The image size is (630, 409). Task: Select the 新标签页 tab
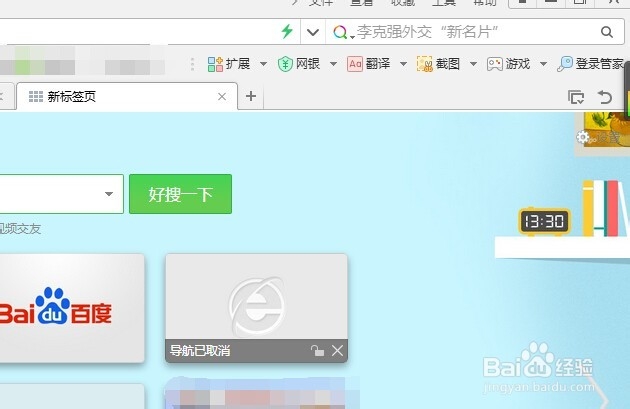pyautogui.click(x=127, y=96)
